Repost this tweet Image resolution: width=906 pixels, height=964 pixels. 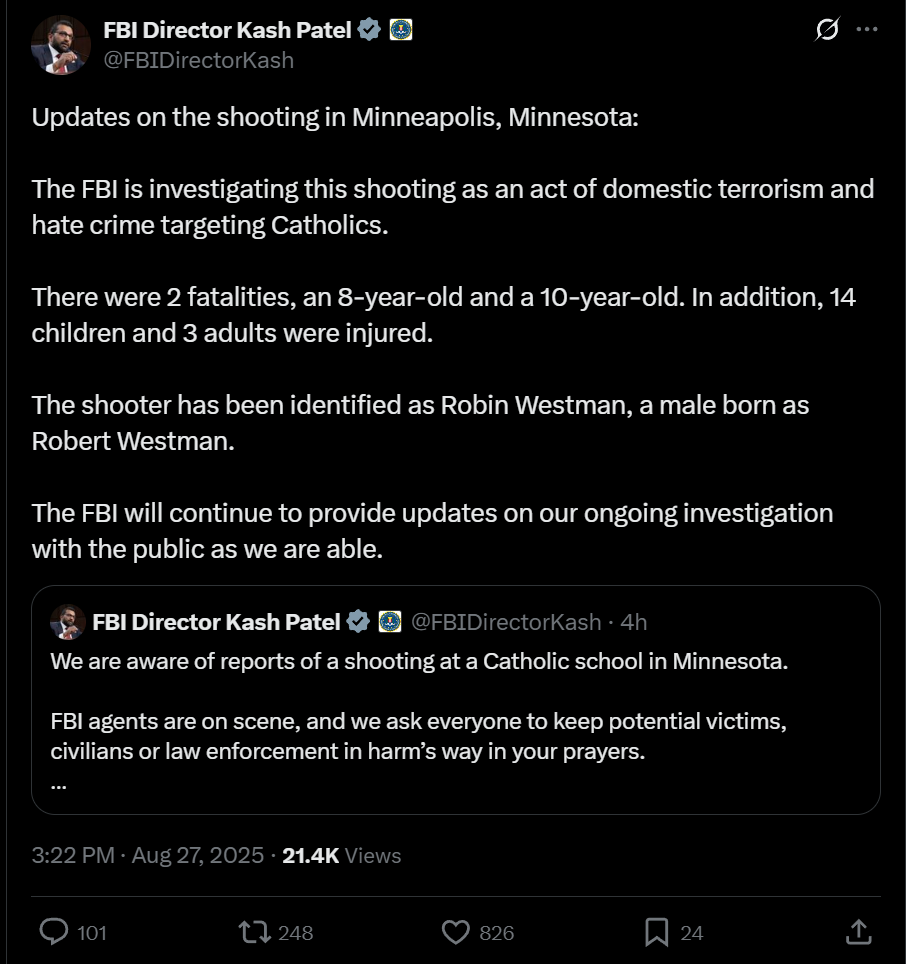253,932
